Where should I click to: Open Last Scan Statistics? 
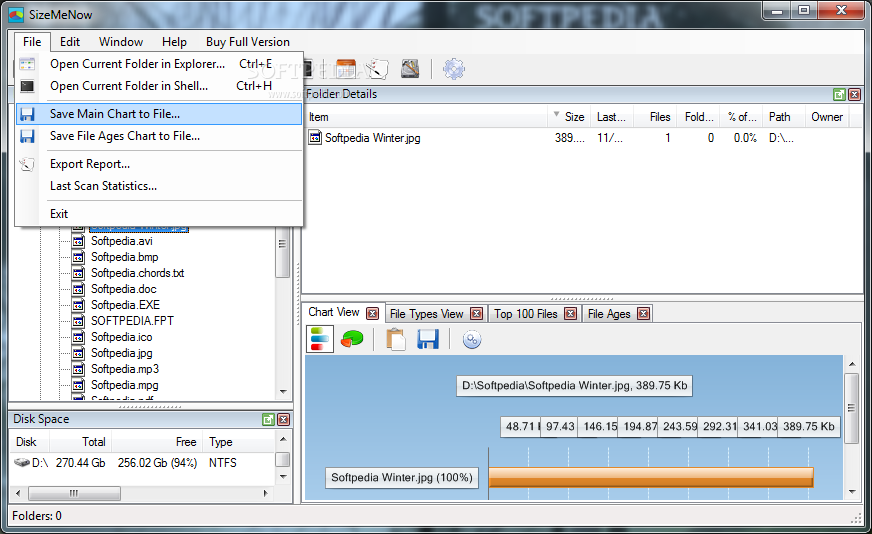(x=160, y=186)
